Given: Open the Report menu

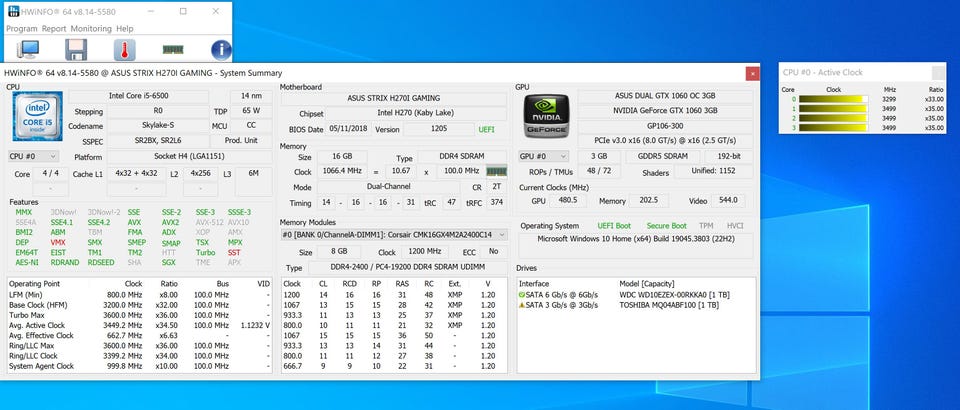Looking at the screenshot, I should coord(54,29).
